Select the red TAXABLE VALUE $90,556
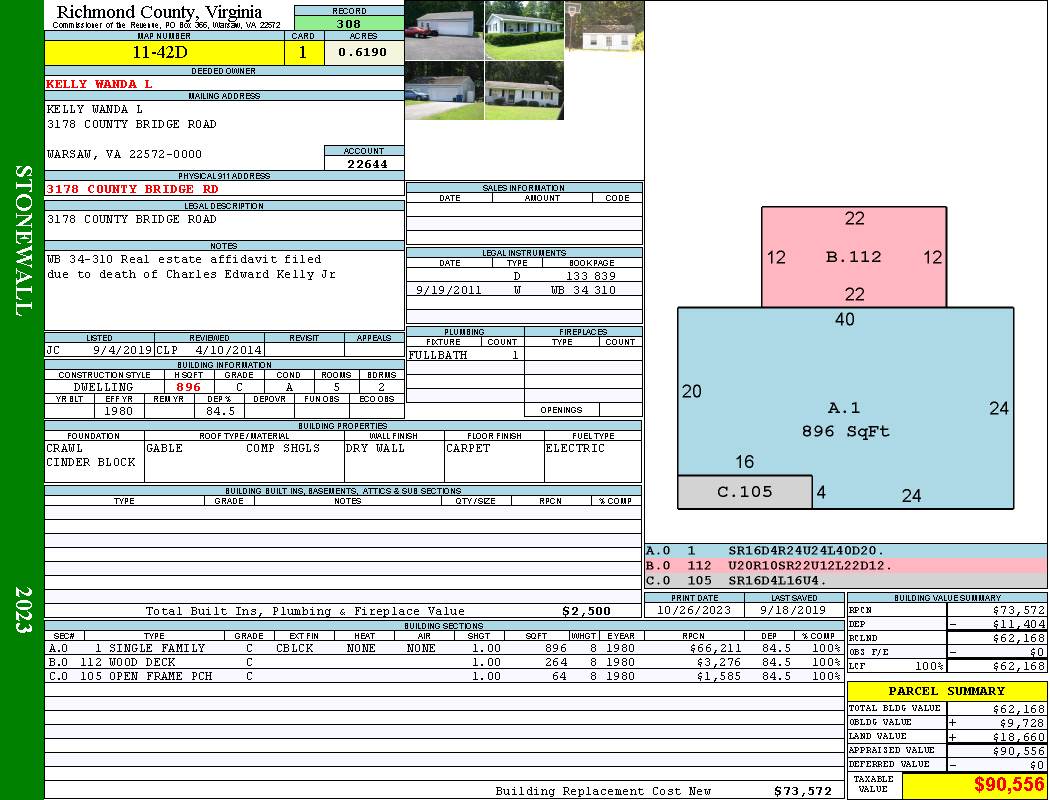This screenshot has width=1050, height=800. [1008, 785]
